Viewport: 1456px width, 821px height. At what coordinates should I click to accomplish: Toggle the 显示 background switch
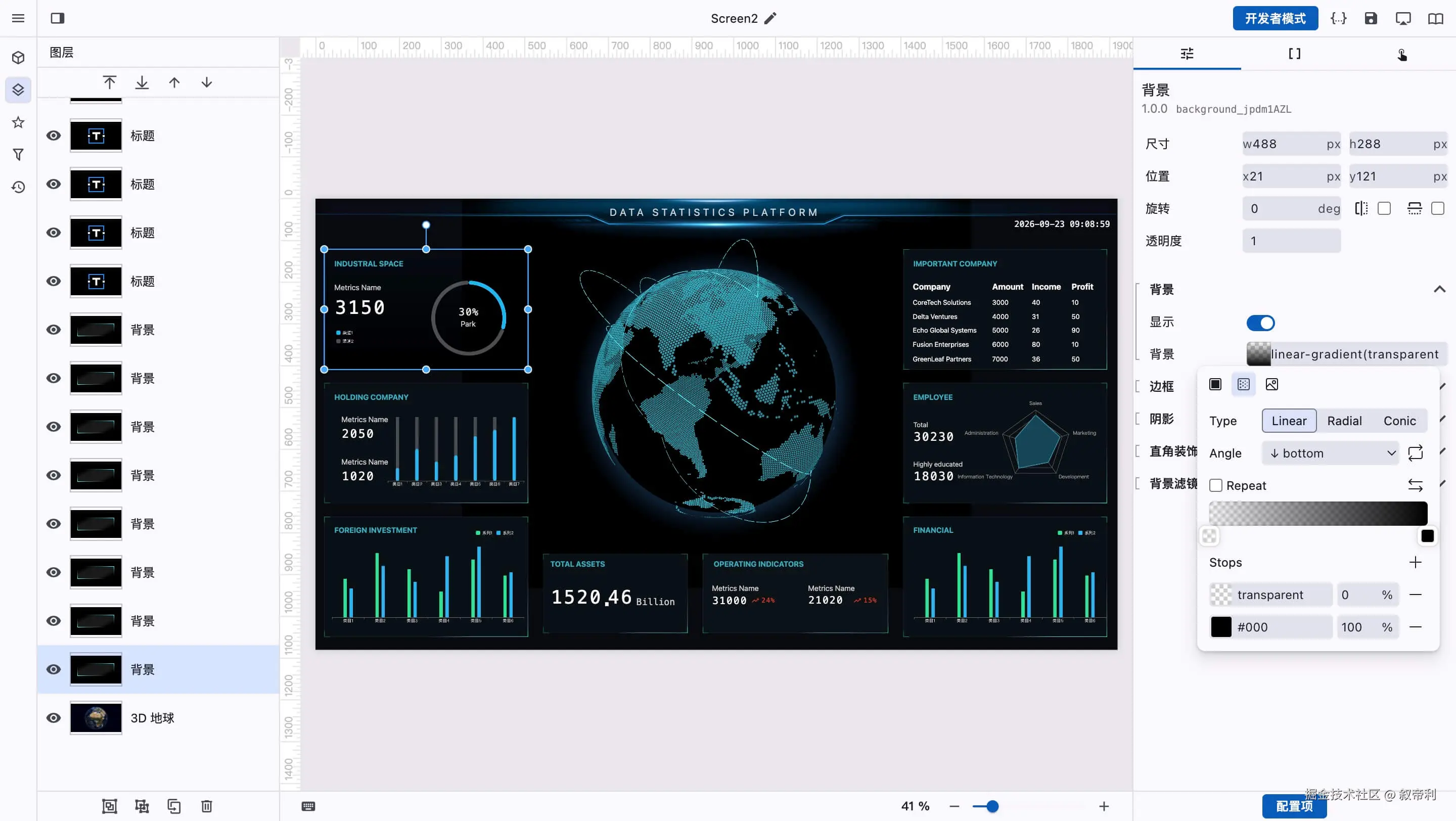1260,323
